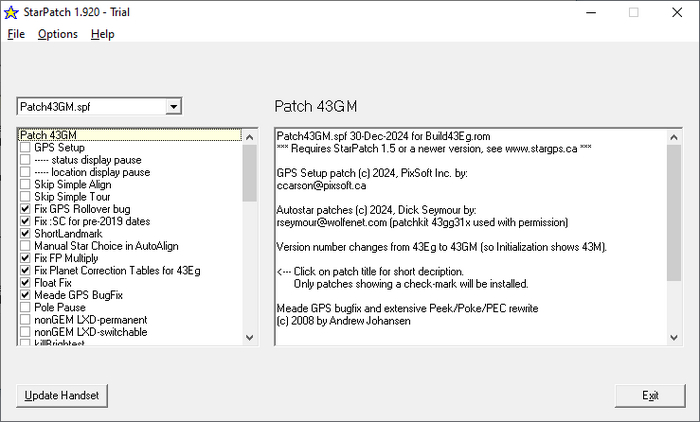The height and width of the screenshot is (422, 700).
Task: Click the StarPatch star icon in title bar
Action: tap(11, 13)
